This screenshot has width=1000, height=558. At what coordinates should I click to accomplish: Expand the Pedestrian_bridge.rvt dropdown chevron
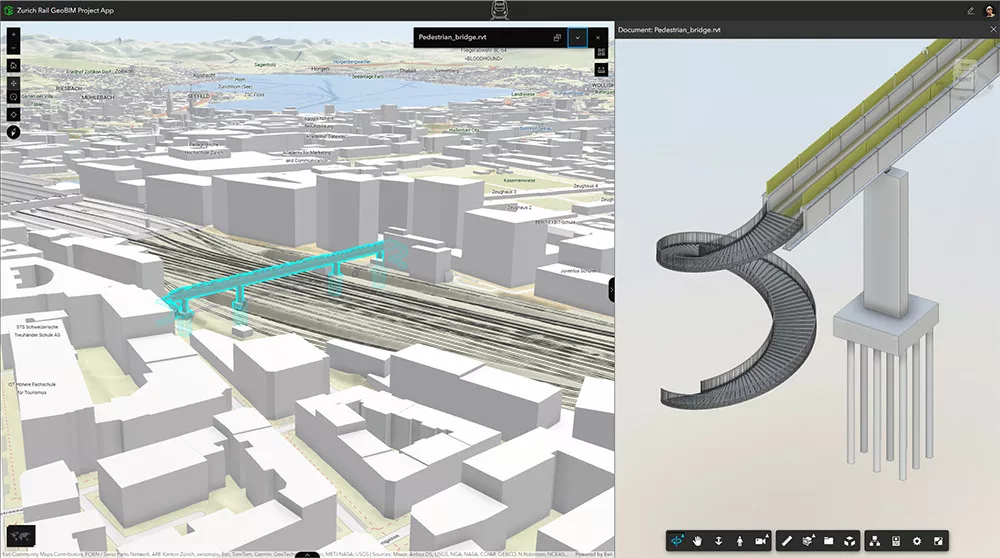pos(577,37)
